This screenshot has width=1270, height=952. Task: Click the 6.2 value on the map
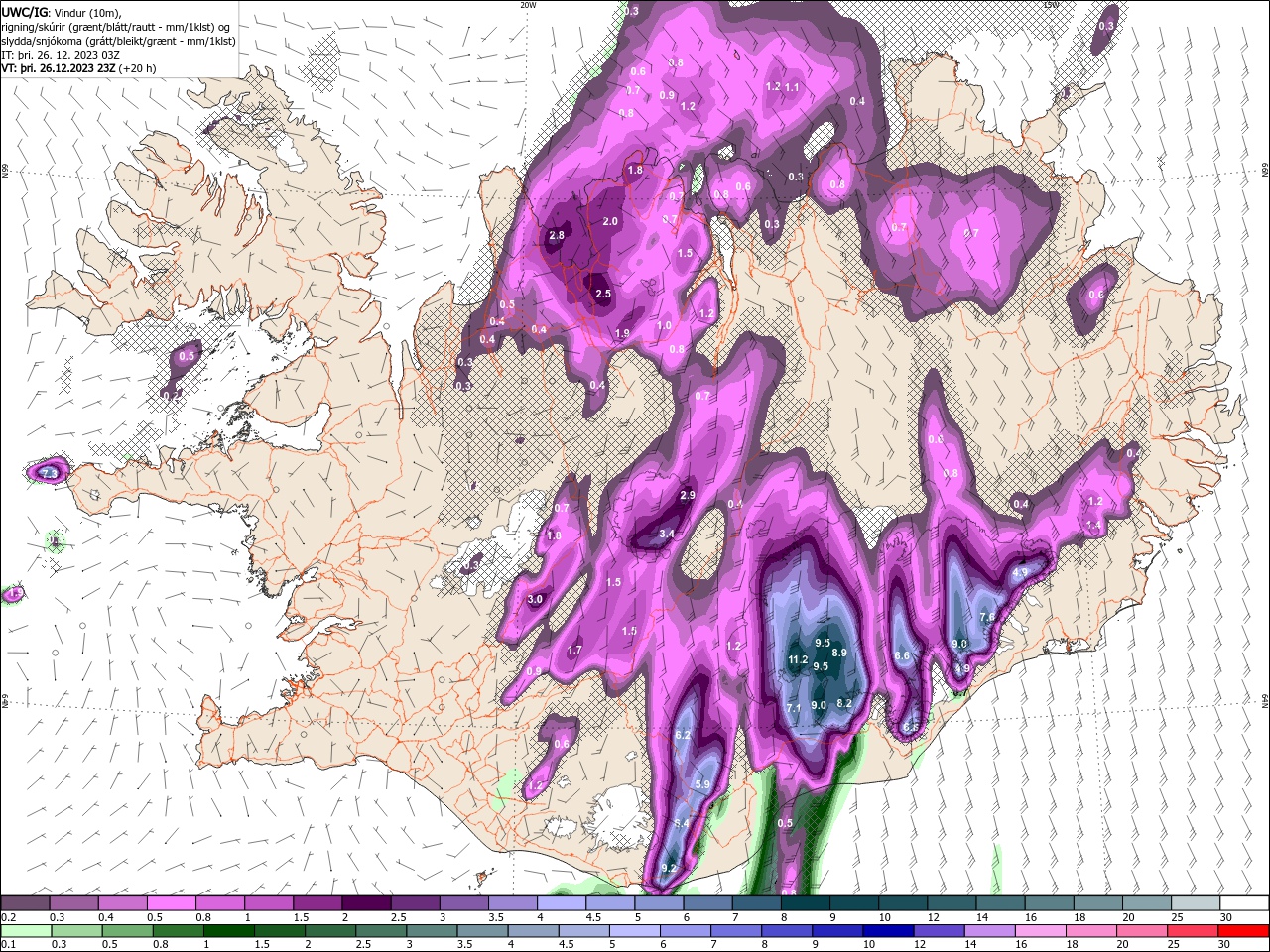tap(683, 735)
